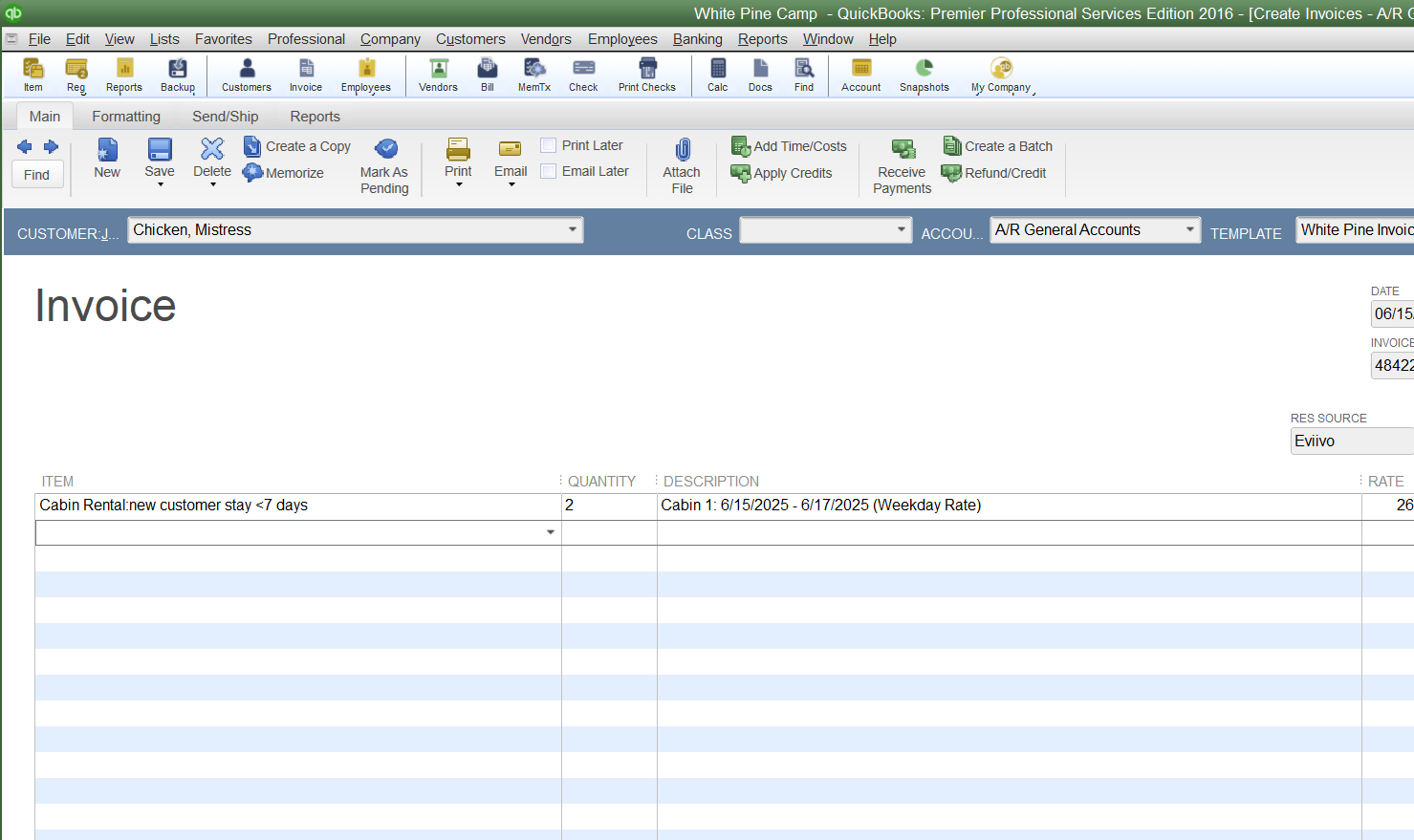This screenshot has height=840, width=1414.
Task: Open the Docs icon
Action: [x=760, y=75]
